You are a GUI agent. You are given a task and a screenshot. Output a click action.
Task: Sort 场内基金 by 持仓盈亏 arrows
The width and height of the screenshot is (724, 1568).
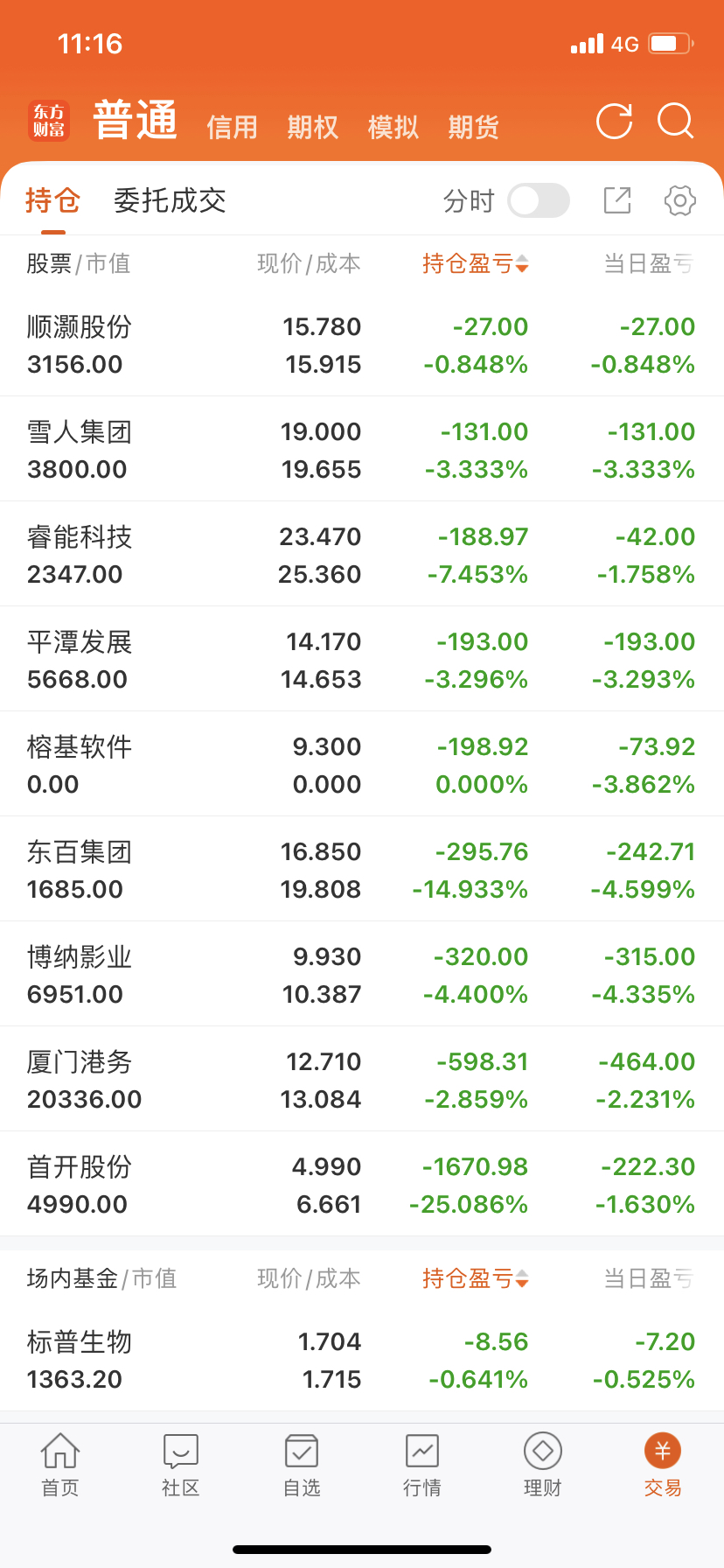click(475, 1278)
